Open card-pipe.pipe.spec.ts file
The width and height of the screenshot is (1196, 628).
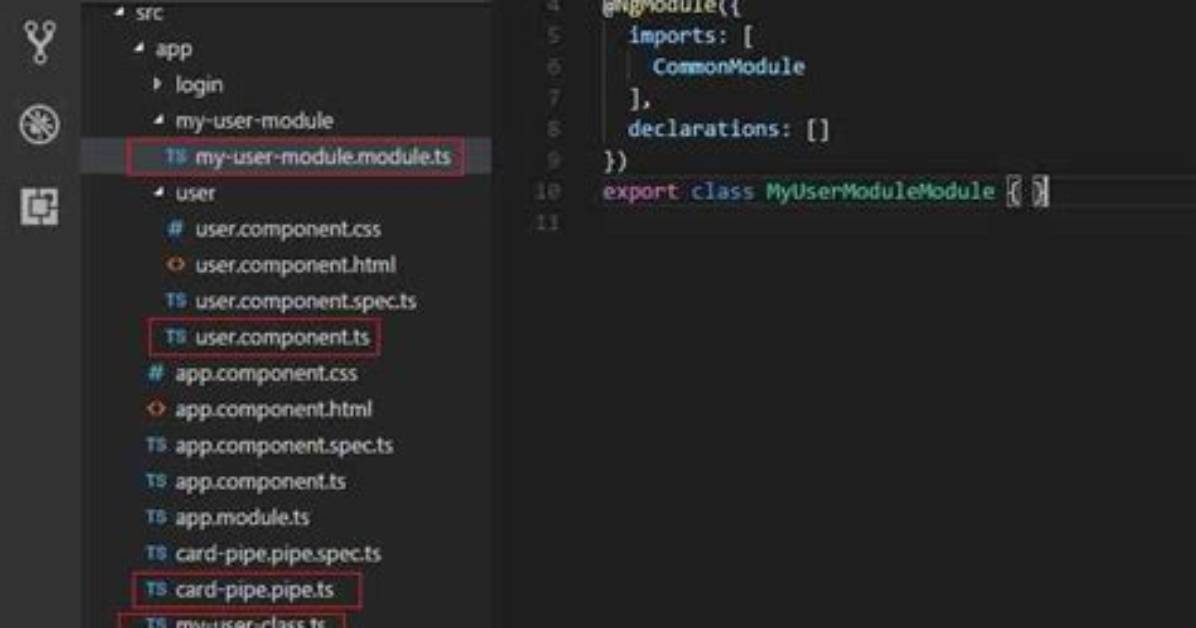pos(278,554)
